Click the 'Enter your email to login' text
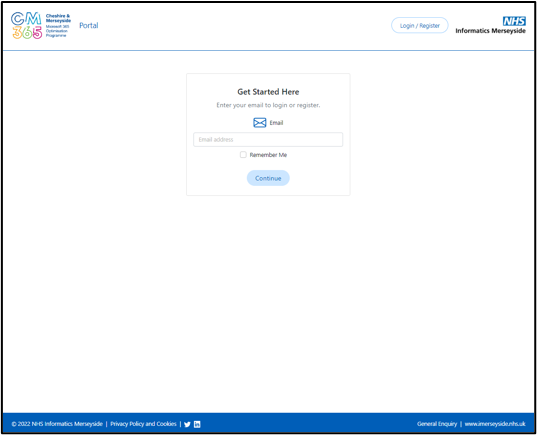 268,105
